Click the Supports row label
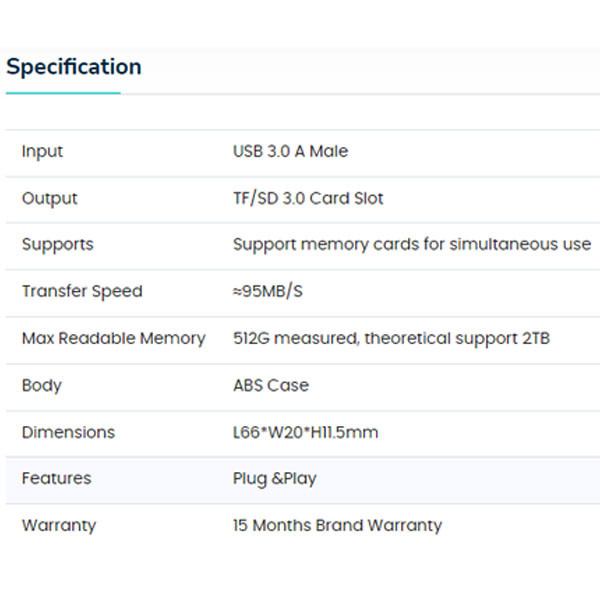The width and height of the screenshot is (600, 600). pyautogui.click(x=57, y=244)
